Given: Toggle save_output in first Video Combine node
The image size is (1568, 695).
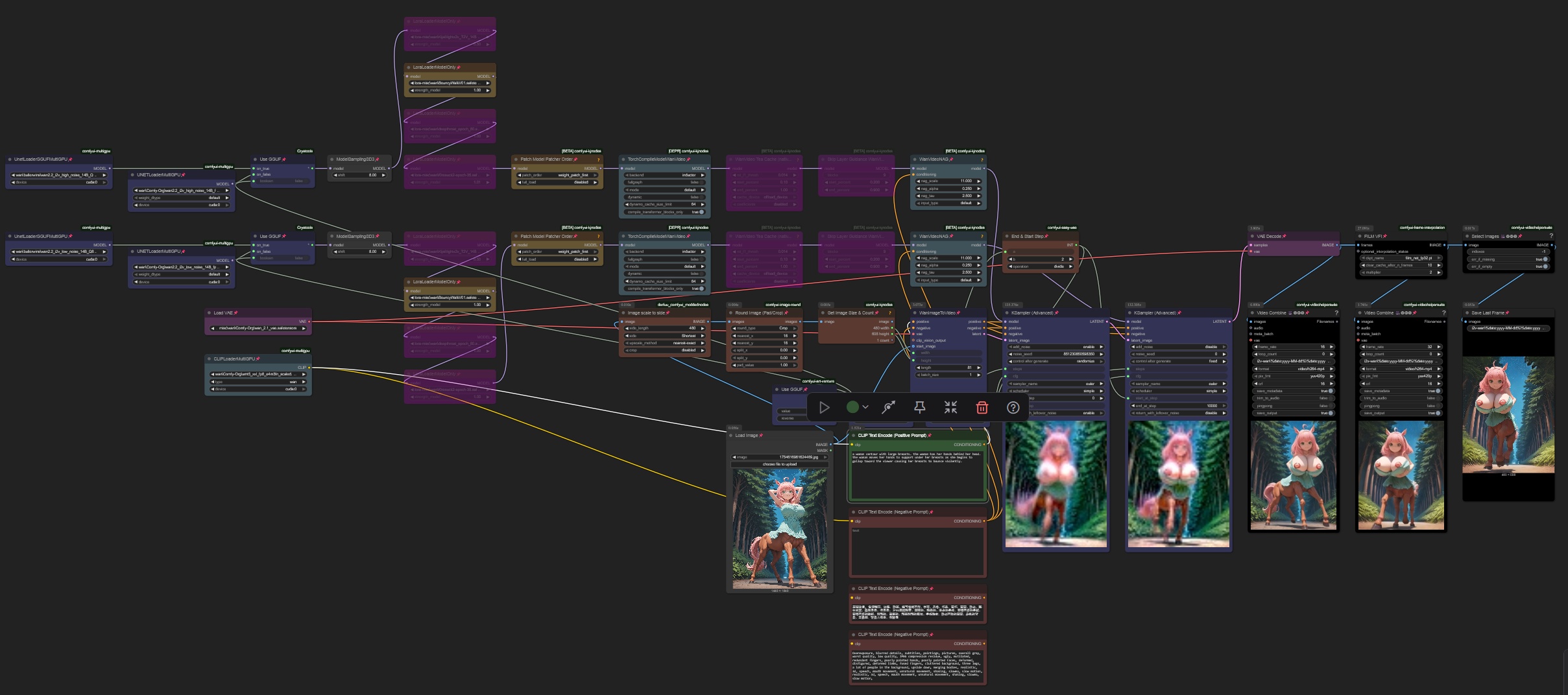Looking at the screenshot, I should (x=1293, y=413).
